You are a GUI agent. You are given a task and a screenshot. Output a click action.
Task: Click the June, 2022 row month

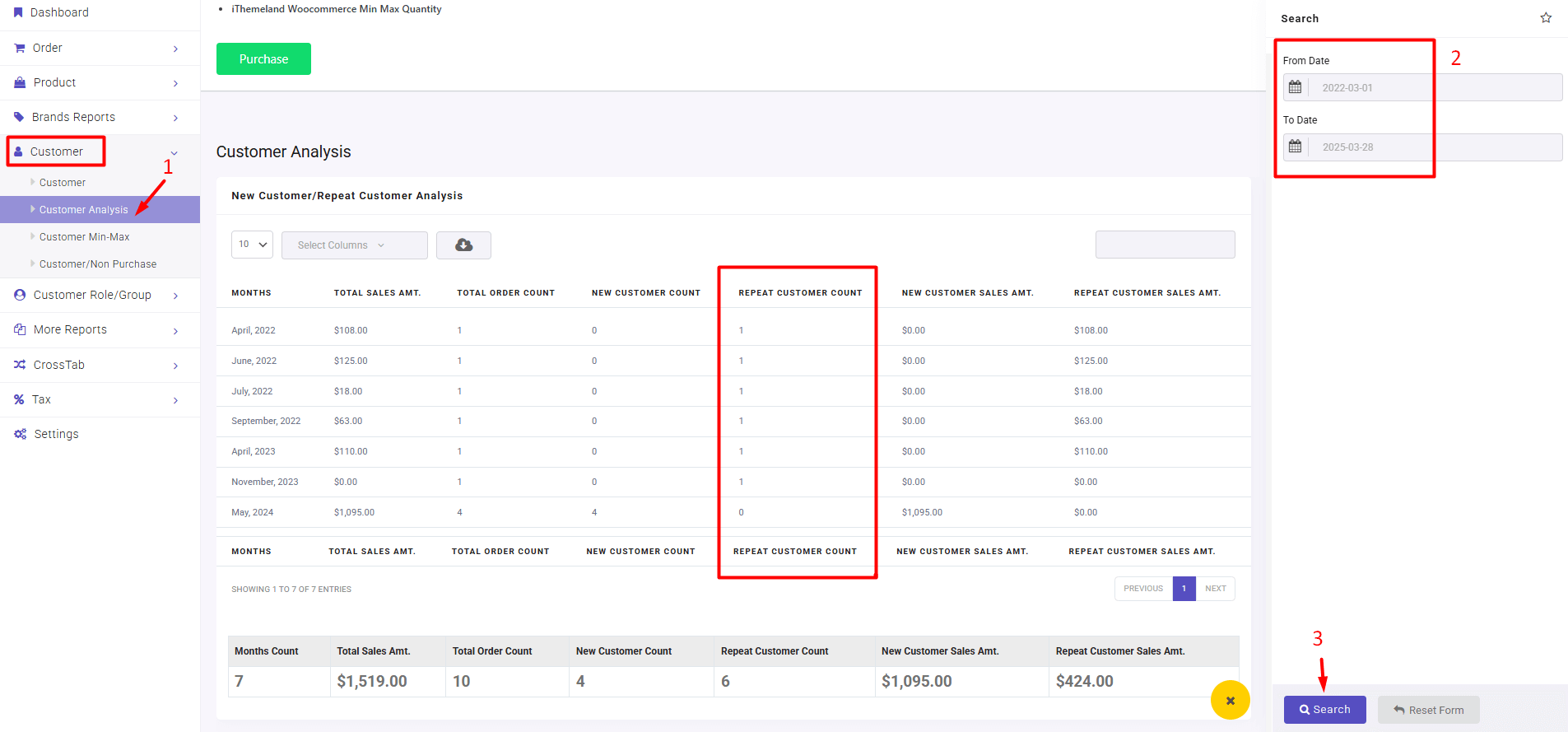click(x=254, y=361)
